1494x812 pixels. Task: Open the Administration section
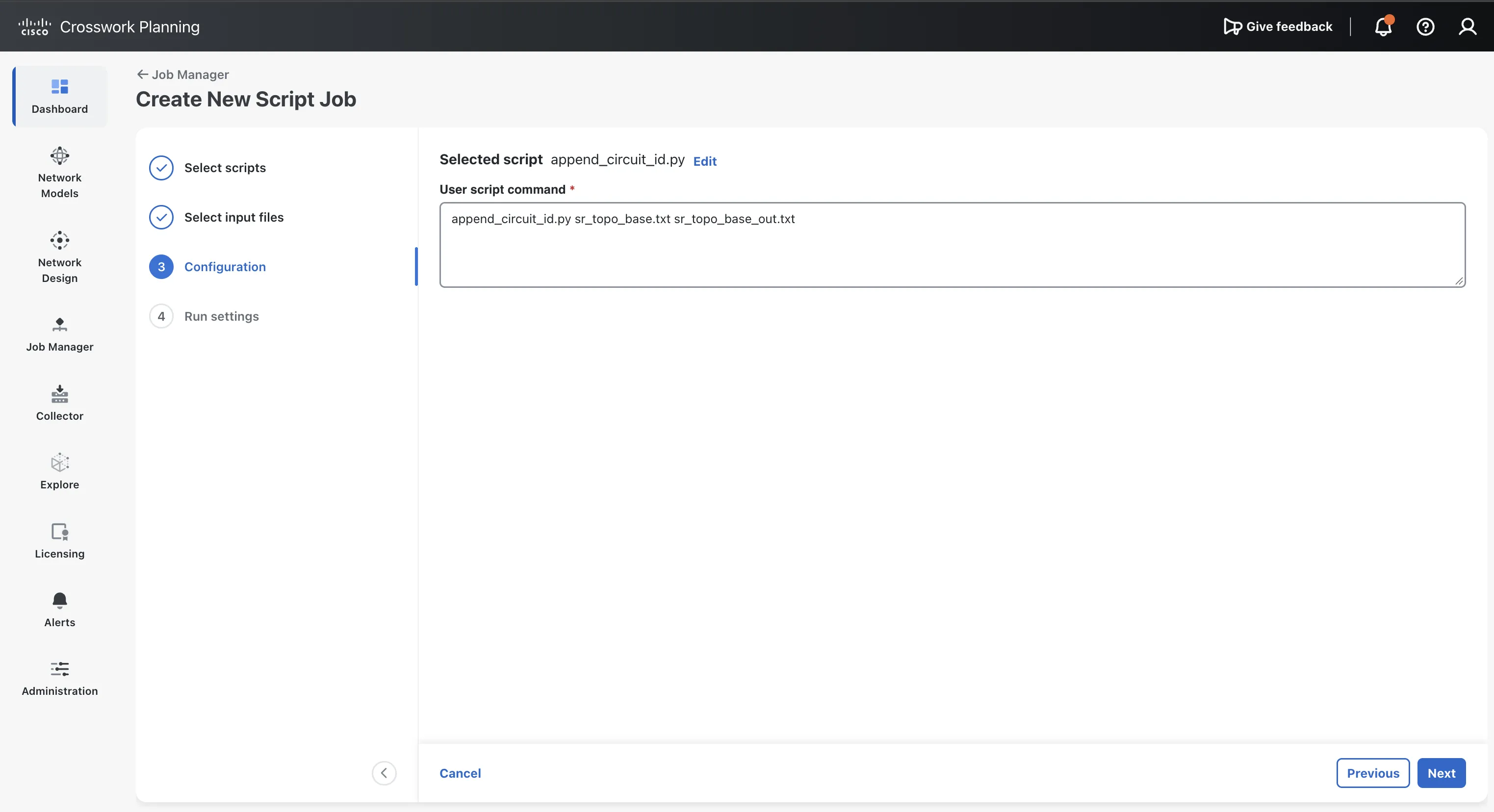60,678
